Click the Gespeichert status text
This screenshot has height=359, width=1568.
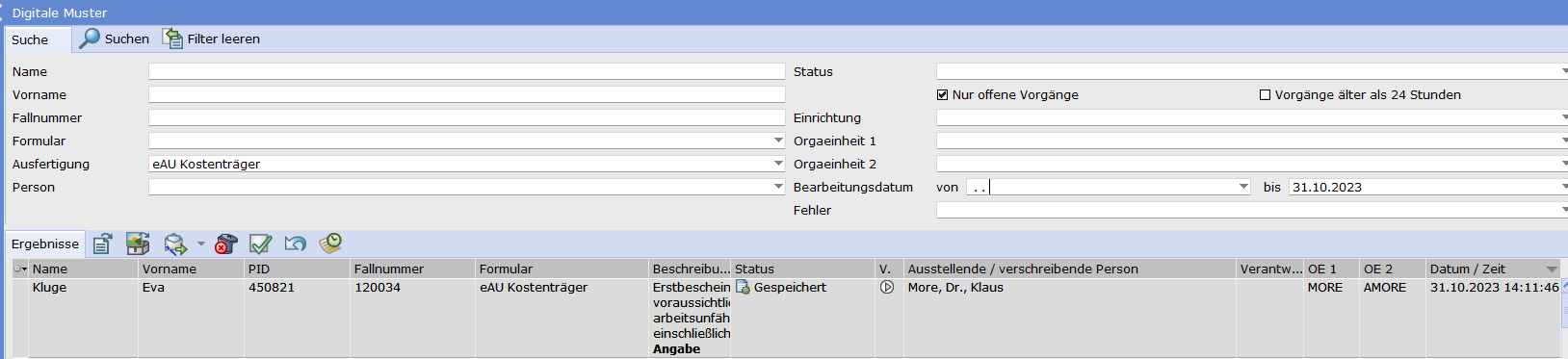pyautogui.click(x=790, y=287)
